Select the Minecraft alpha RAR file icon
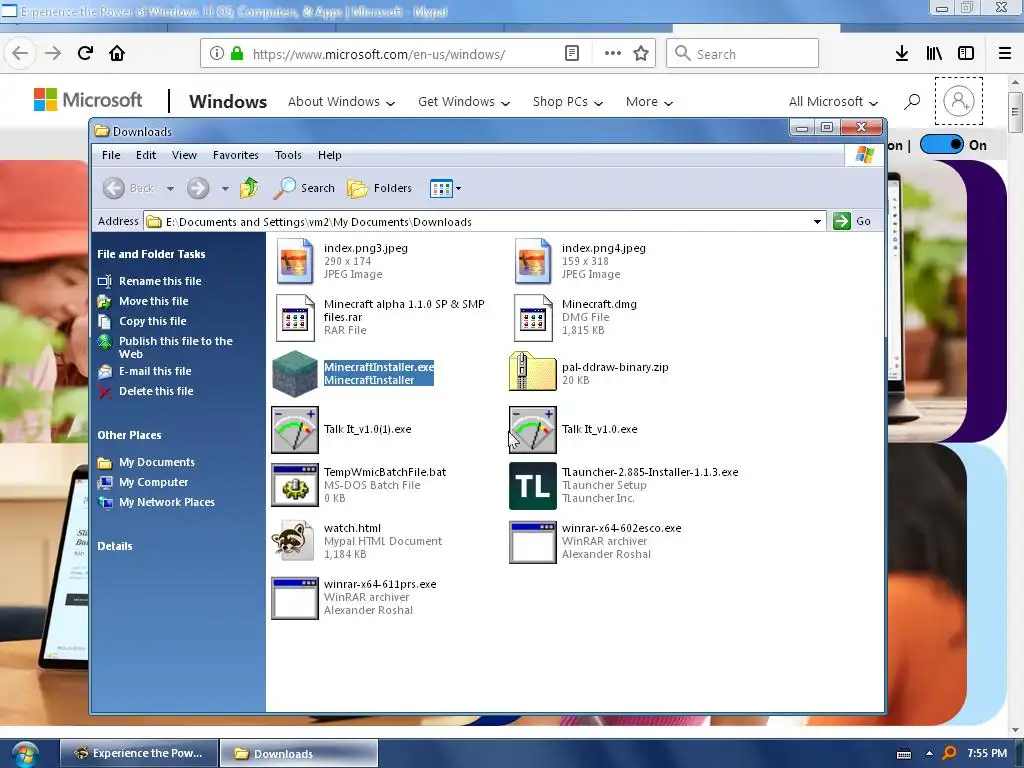The image size is (1024, 768). (295, 317)
